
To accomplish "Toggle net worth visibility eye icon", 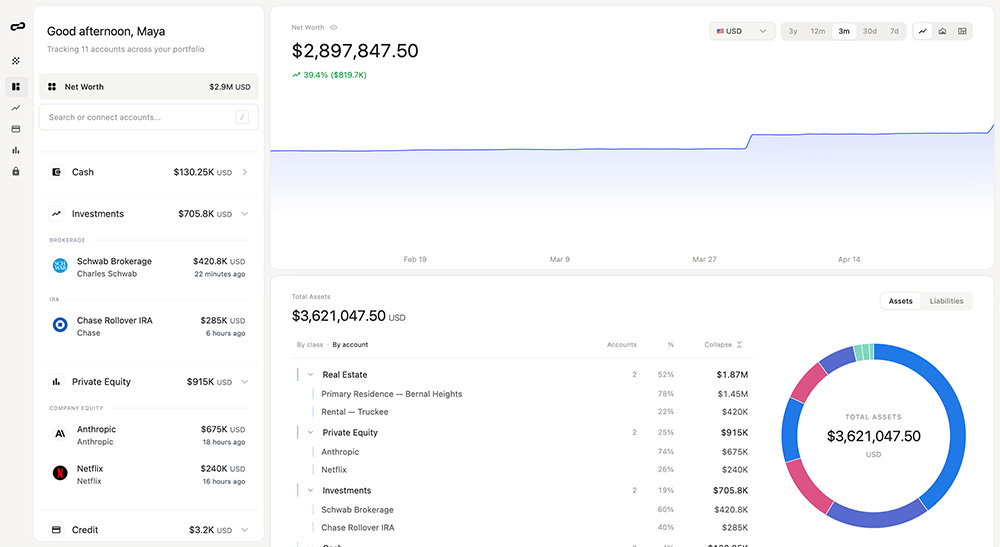I will pos(334,27).
